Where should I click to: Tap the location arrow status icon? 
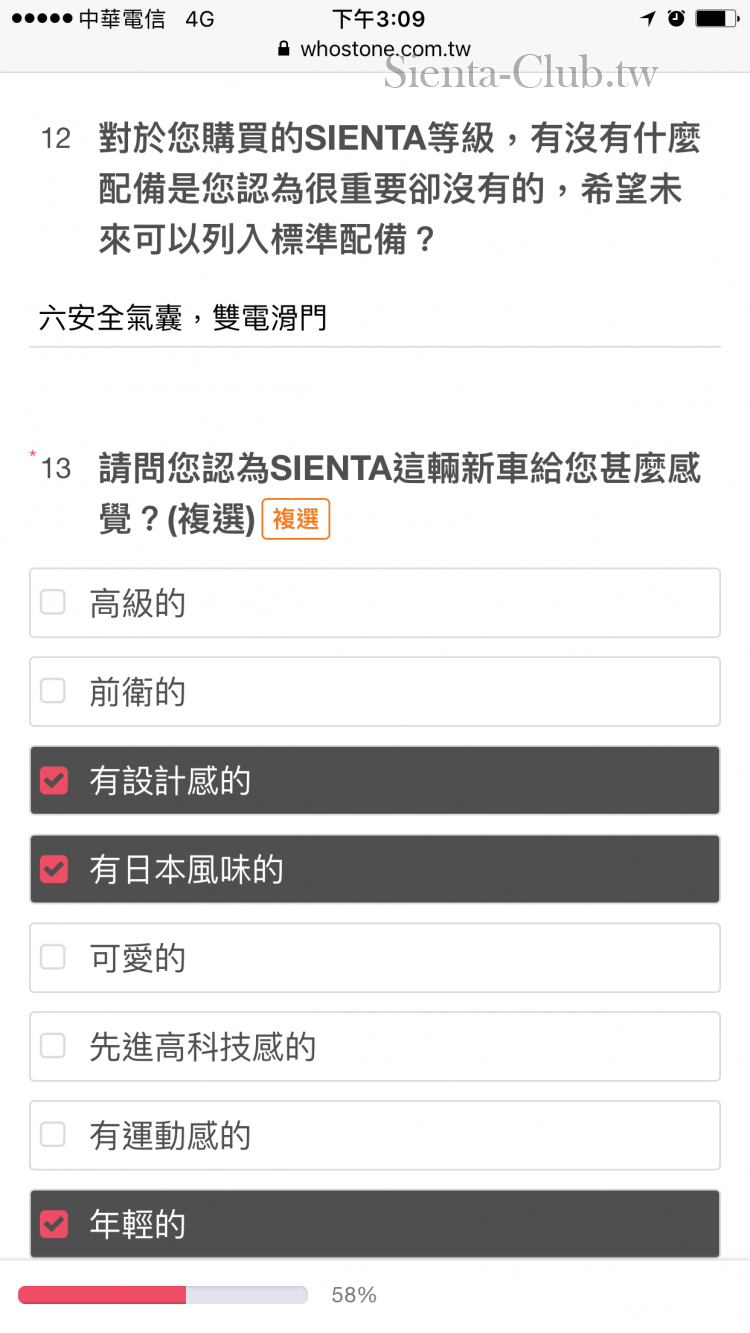[648, 18]
